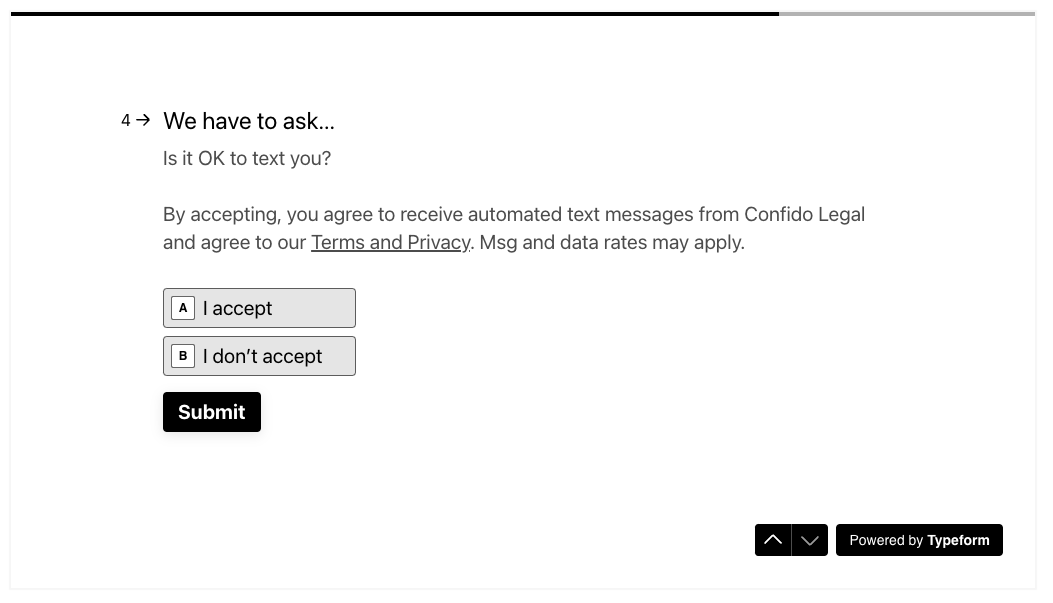1053x603 pixels.
Task: Click the A key hint badge
Action: [x=183, y=308]
